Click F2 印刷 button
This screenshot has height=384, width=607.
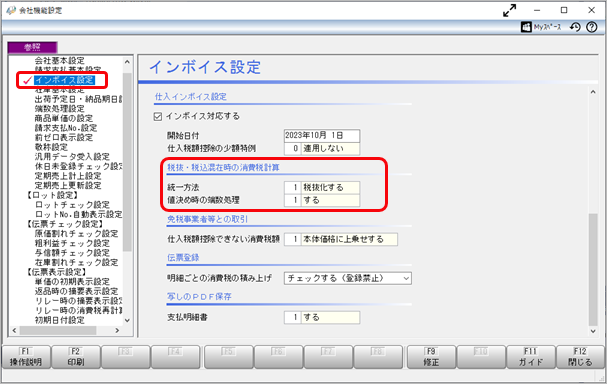coord(75,357)
